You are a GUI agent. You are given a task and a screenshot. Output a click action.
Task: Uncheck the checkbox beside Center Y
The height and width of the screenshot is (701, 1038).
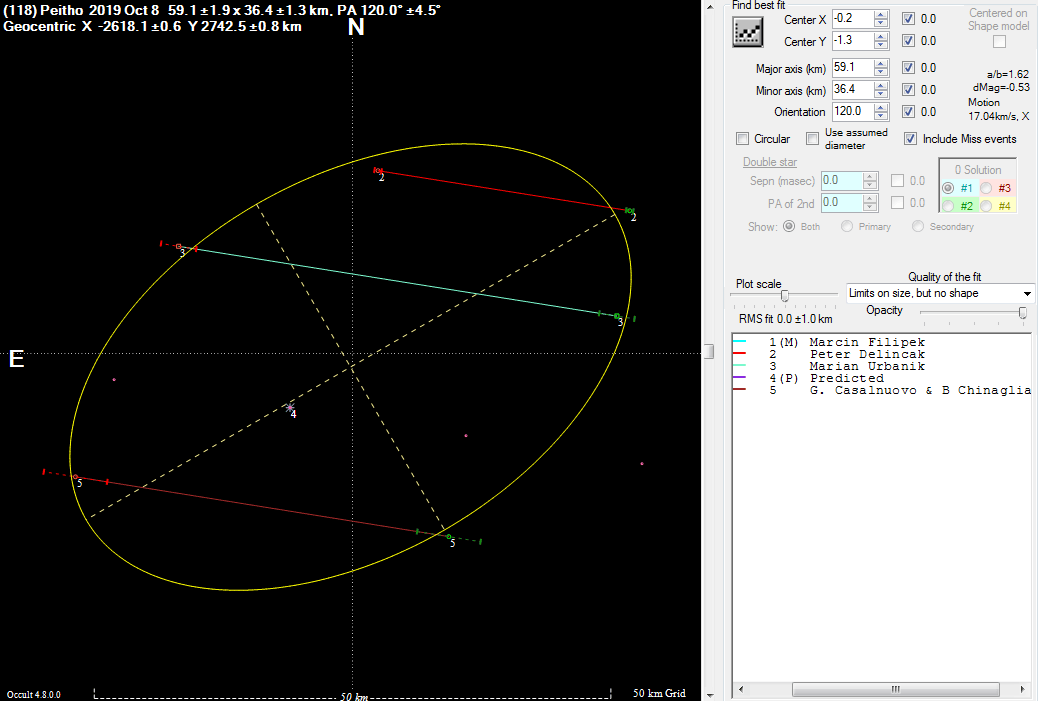pyautogui.click(x=909, y=40)
